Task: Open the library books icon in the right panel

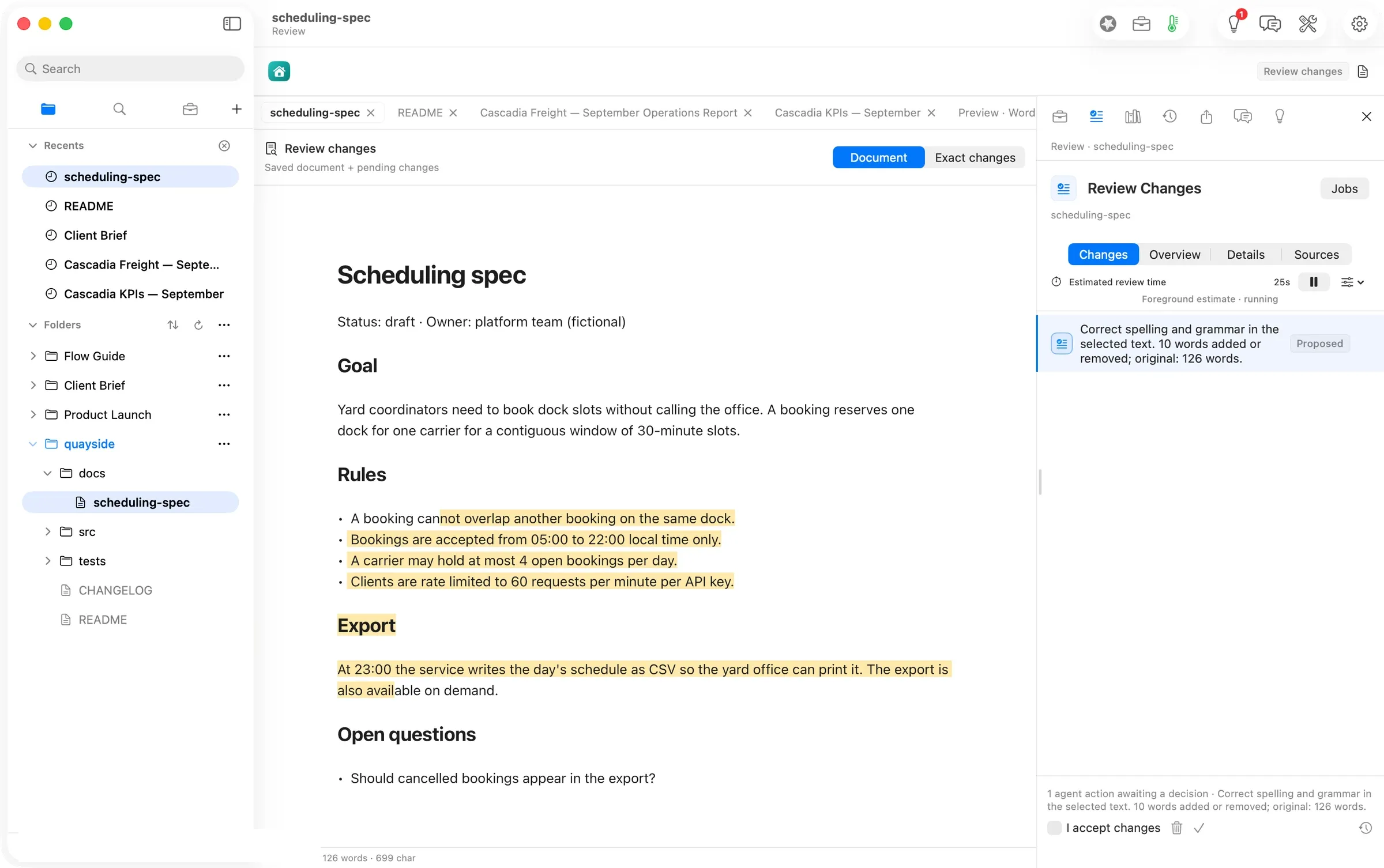Action: point(1133,116)
